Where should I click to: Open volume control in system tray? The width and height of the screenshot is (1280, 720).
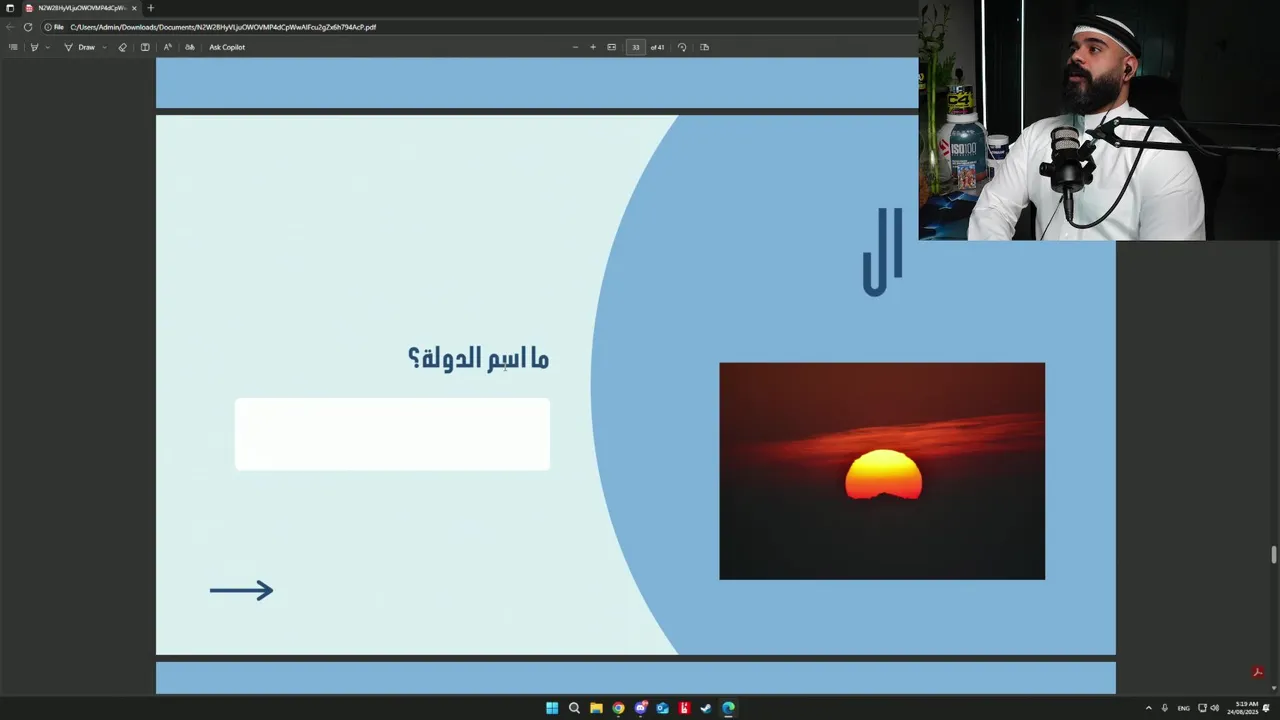1214,708
